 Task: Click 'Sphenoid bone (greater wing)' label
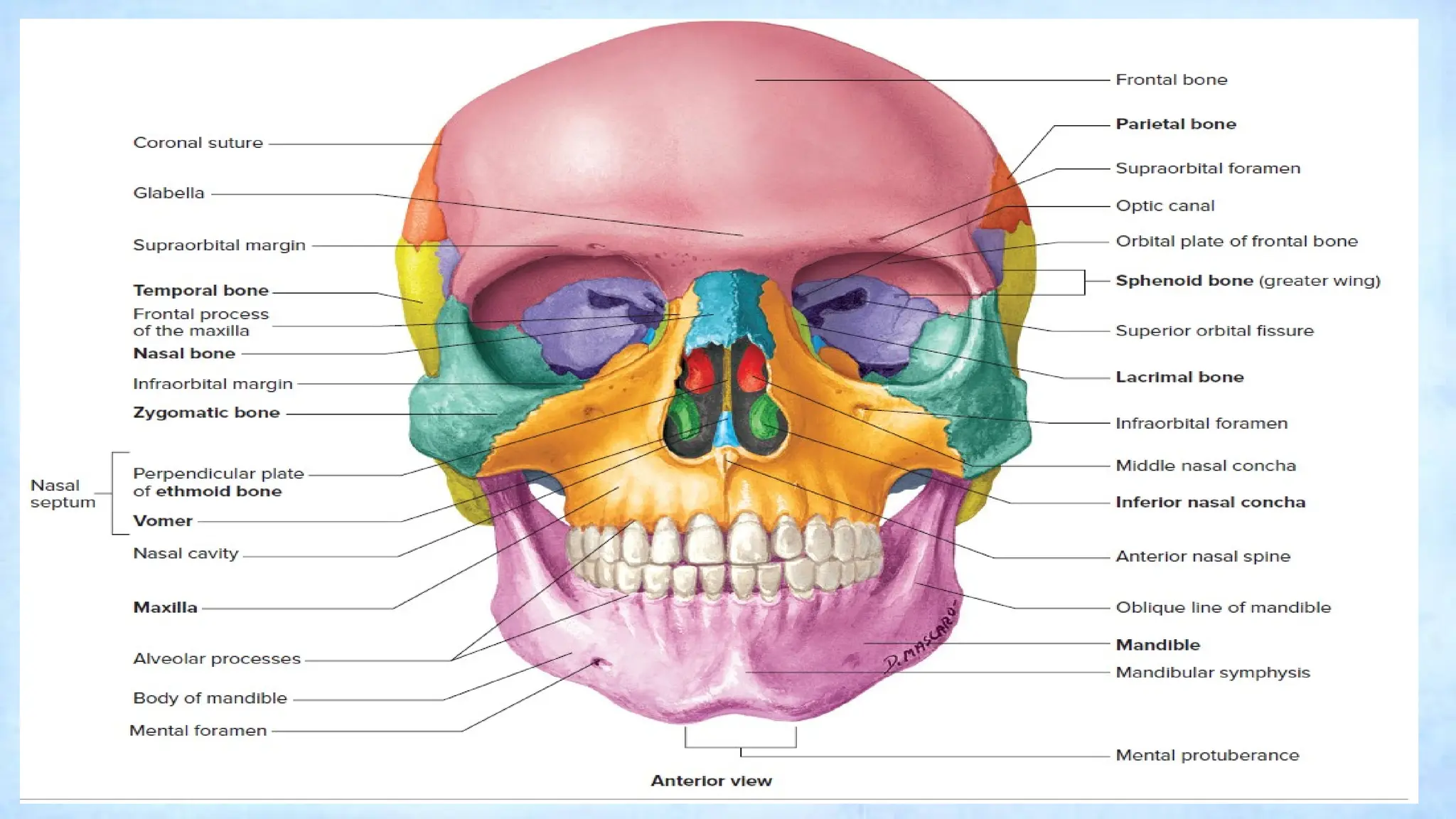click(1247, 281)
